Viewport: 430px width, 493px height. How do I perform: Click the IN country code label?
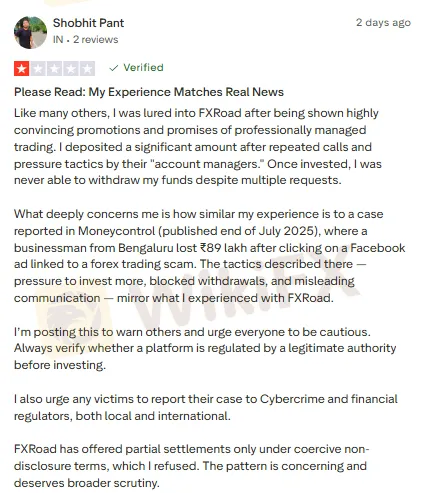(x=58, y=40)
